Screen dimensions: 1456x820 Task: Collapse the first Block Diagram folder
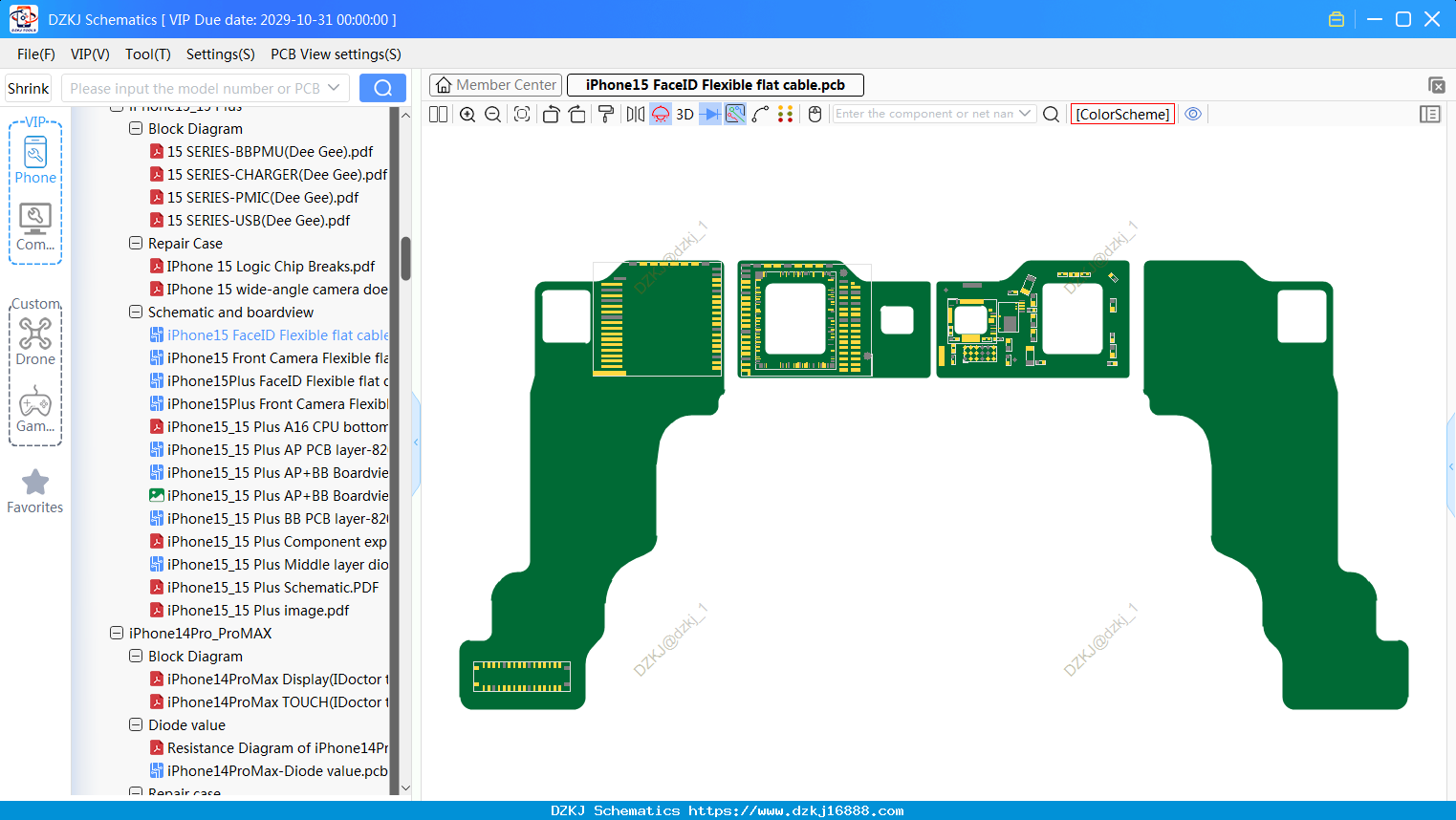pos(136,128)
